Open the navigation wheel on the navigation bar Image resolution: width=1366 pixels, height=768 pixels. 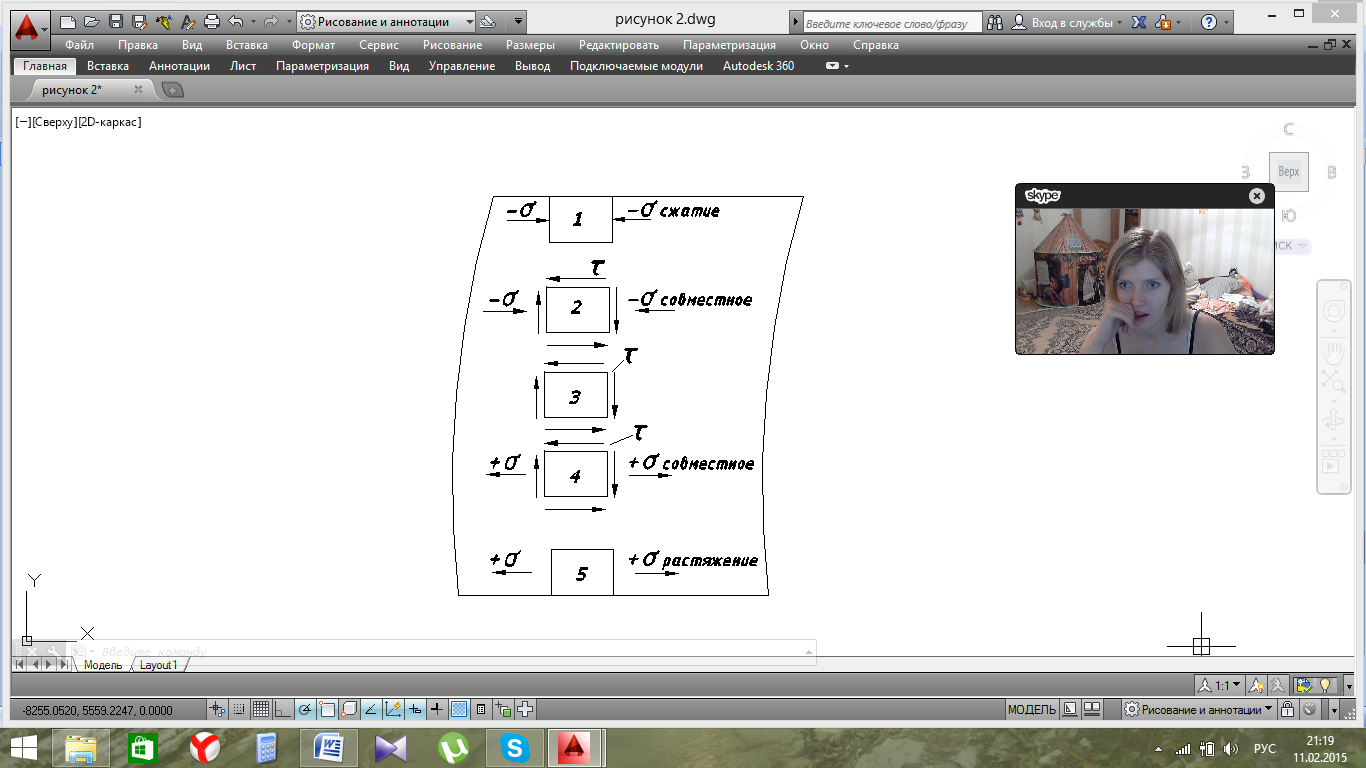[x=1334, y=311]
